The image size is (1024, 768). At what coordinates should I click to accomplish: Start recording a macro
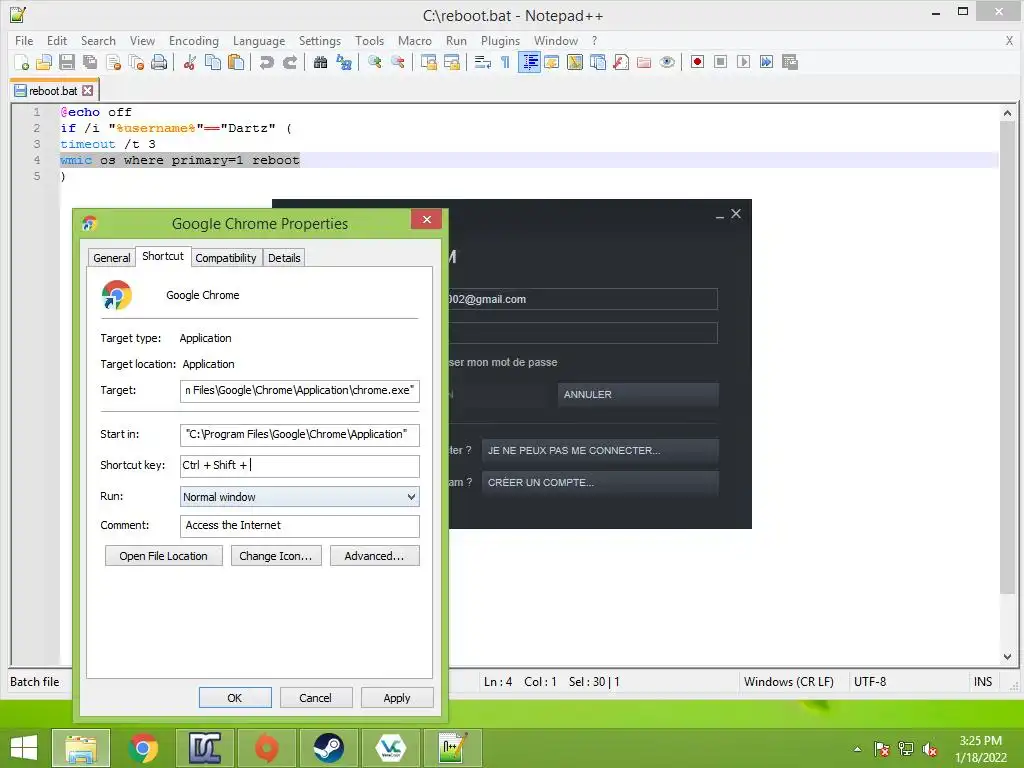pyautogui.click(x=697, y=62)
